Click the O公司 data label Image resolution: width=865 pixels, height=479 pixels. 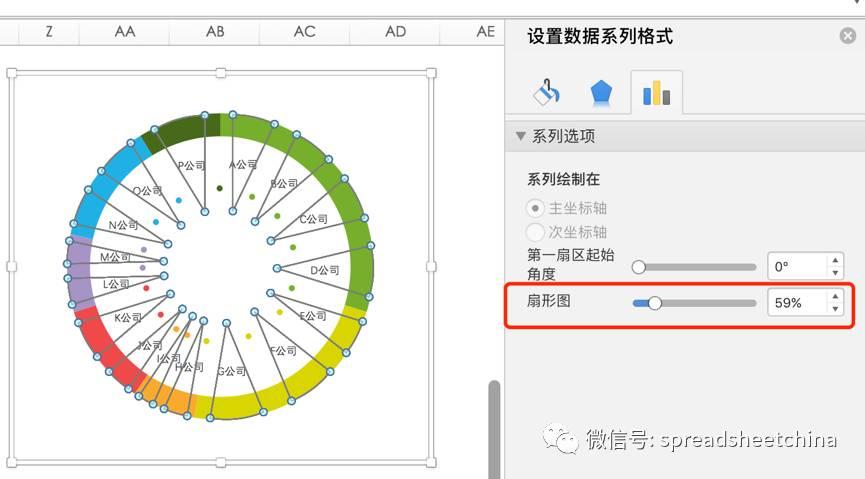148,191
